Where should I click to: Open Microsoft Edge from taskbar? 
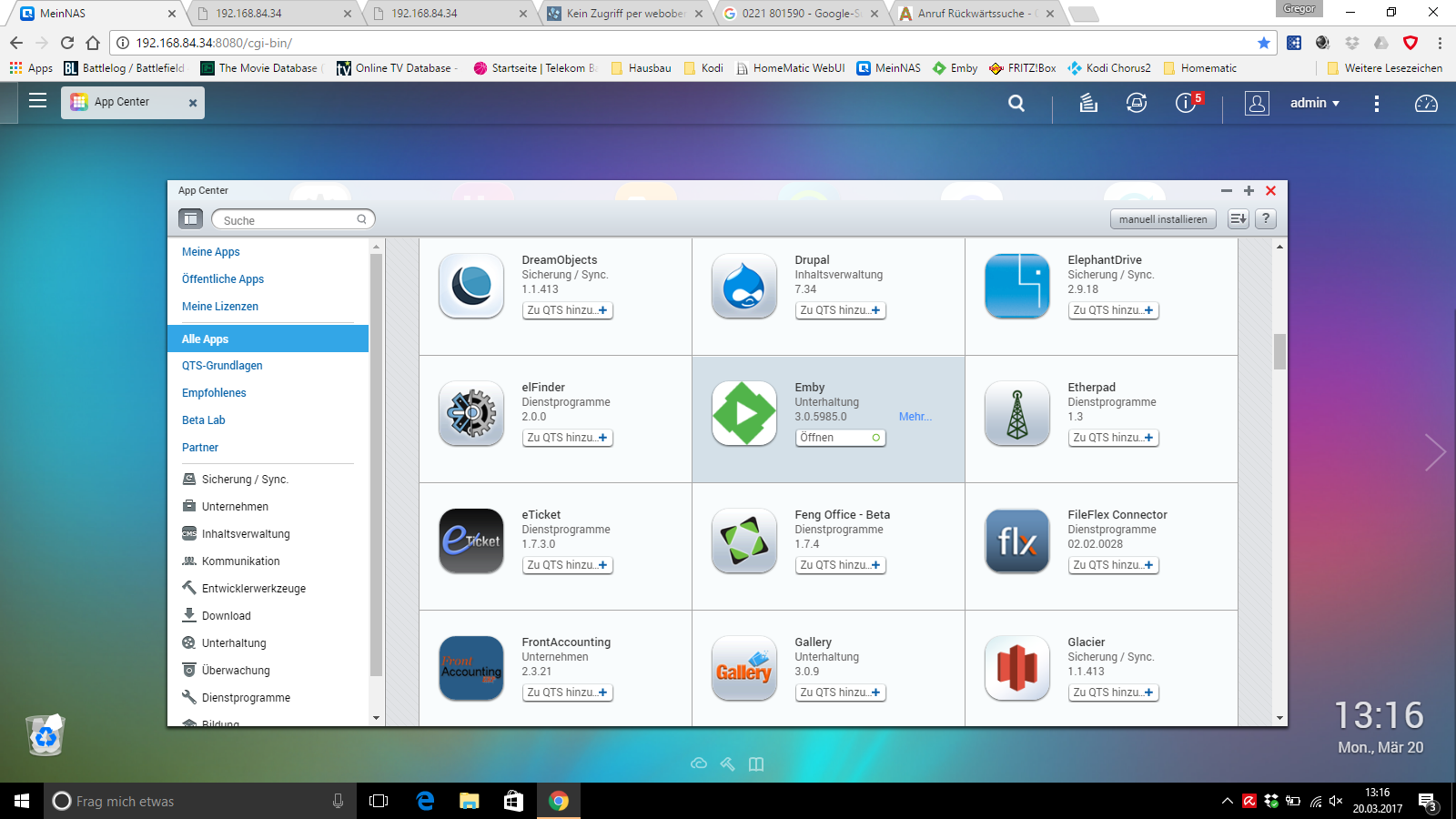click(425, 801)
